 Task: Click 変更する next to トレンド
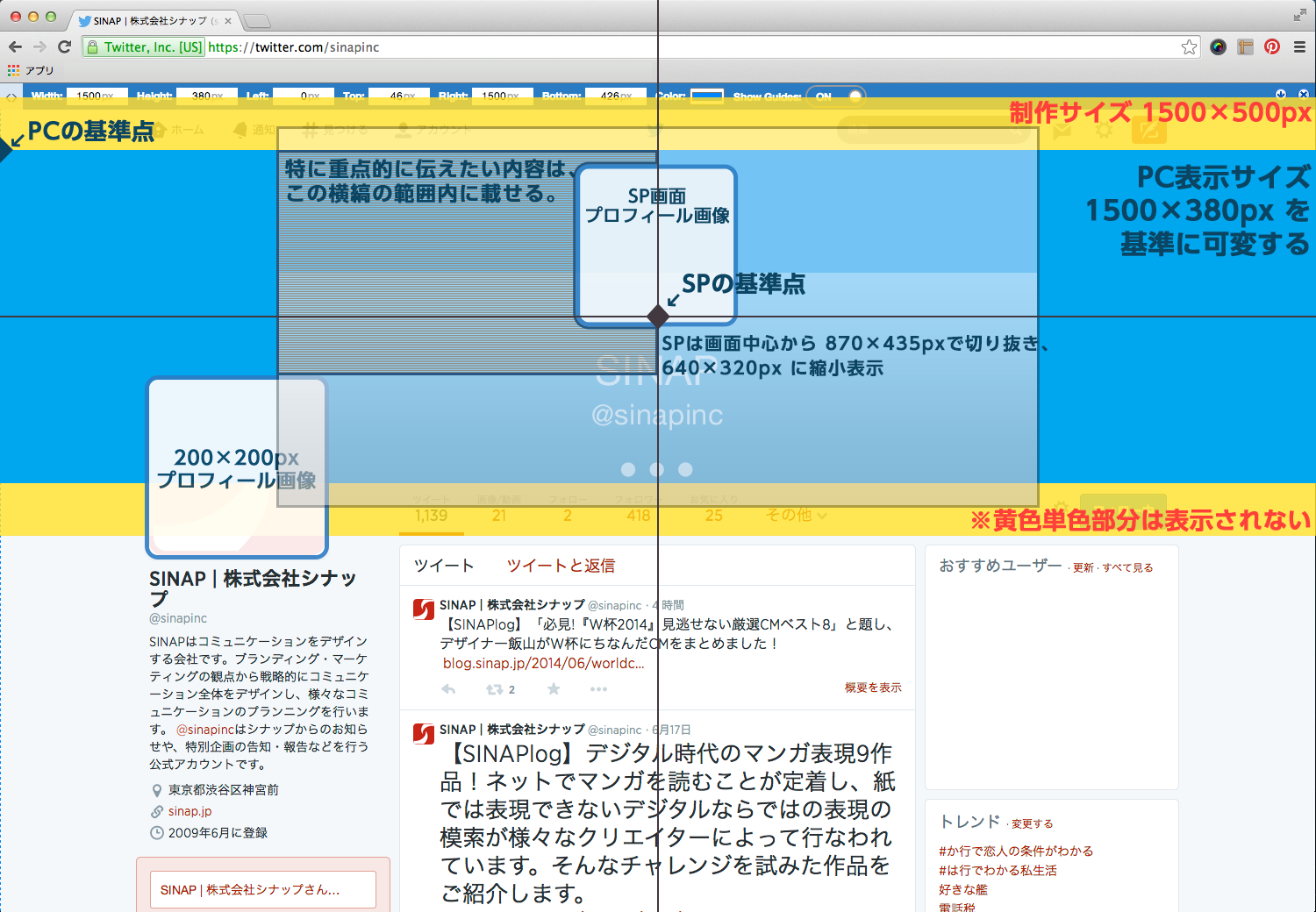pyautogui.click(x=1032, y=824)
